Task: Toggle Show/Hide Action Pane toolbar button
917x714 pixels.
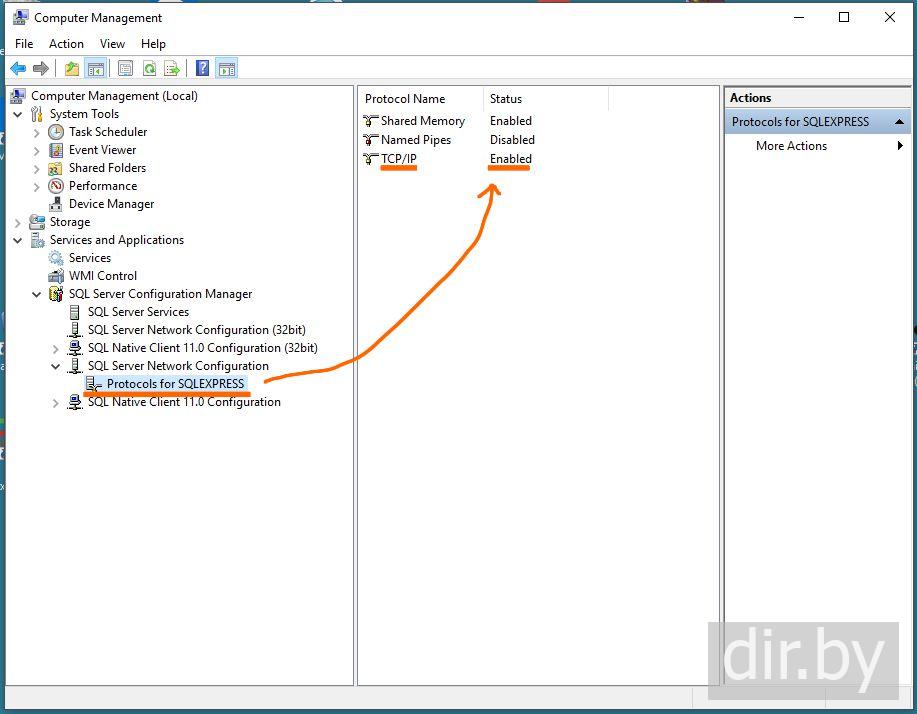Action: (x=227, y=68)
